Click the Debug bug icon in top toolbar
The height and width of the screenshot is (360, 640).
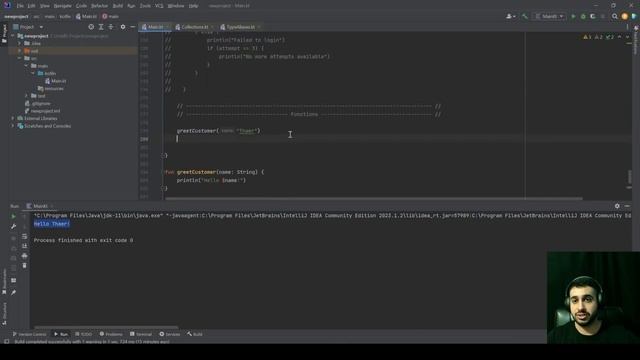click(583, 16)
